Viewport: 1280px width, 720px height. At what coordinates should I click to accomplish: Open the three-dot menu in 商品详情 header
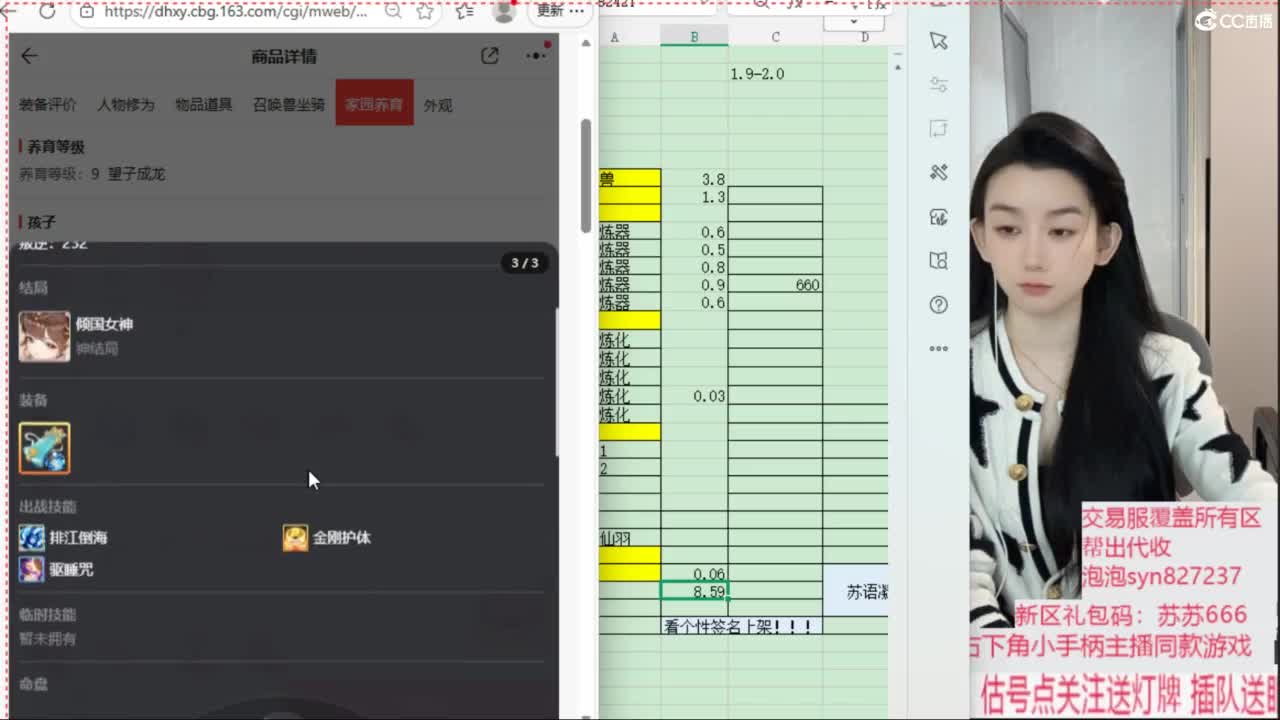pyautogui.click(x=536, y=56)
